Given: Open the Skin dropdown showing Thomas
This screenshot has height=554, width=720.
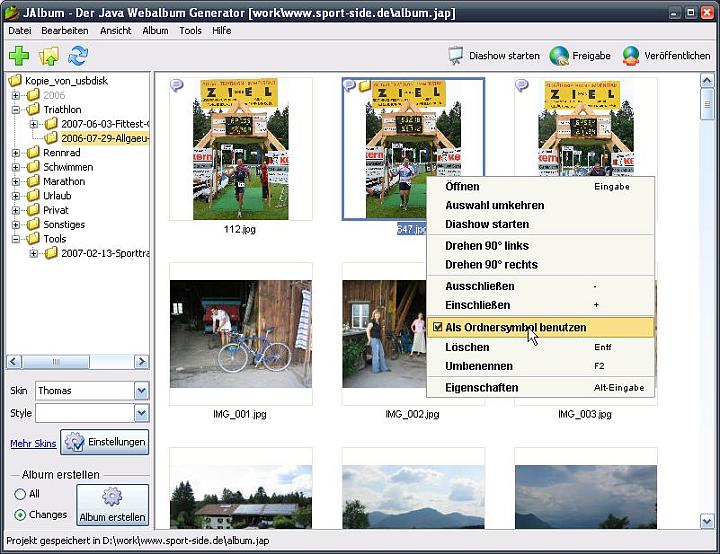Looking at the screenshot, I should [x=141, y=391].
